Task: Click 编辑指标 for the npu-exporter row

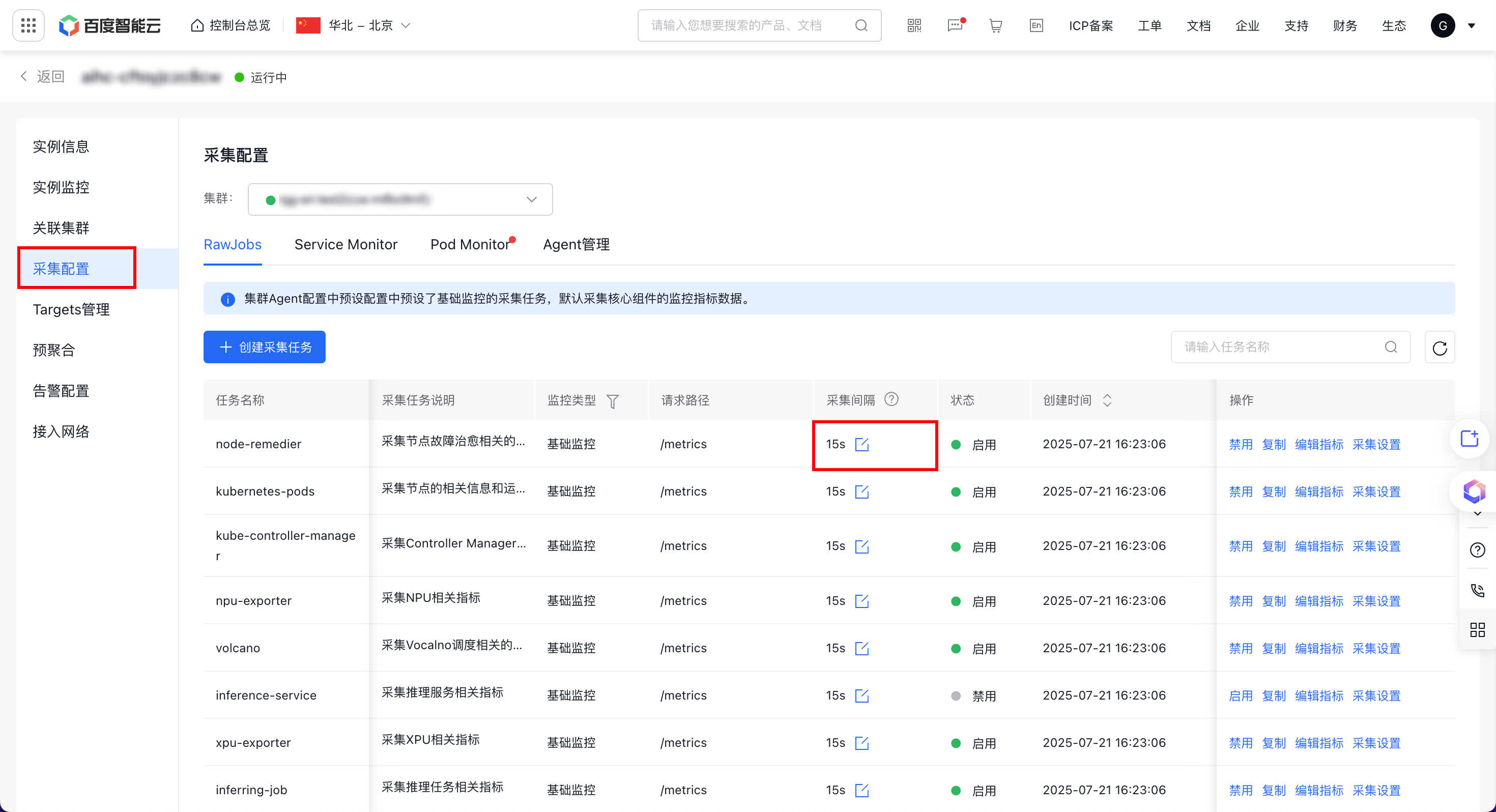Action: click(x=1319, y=601)
